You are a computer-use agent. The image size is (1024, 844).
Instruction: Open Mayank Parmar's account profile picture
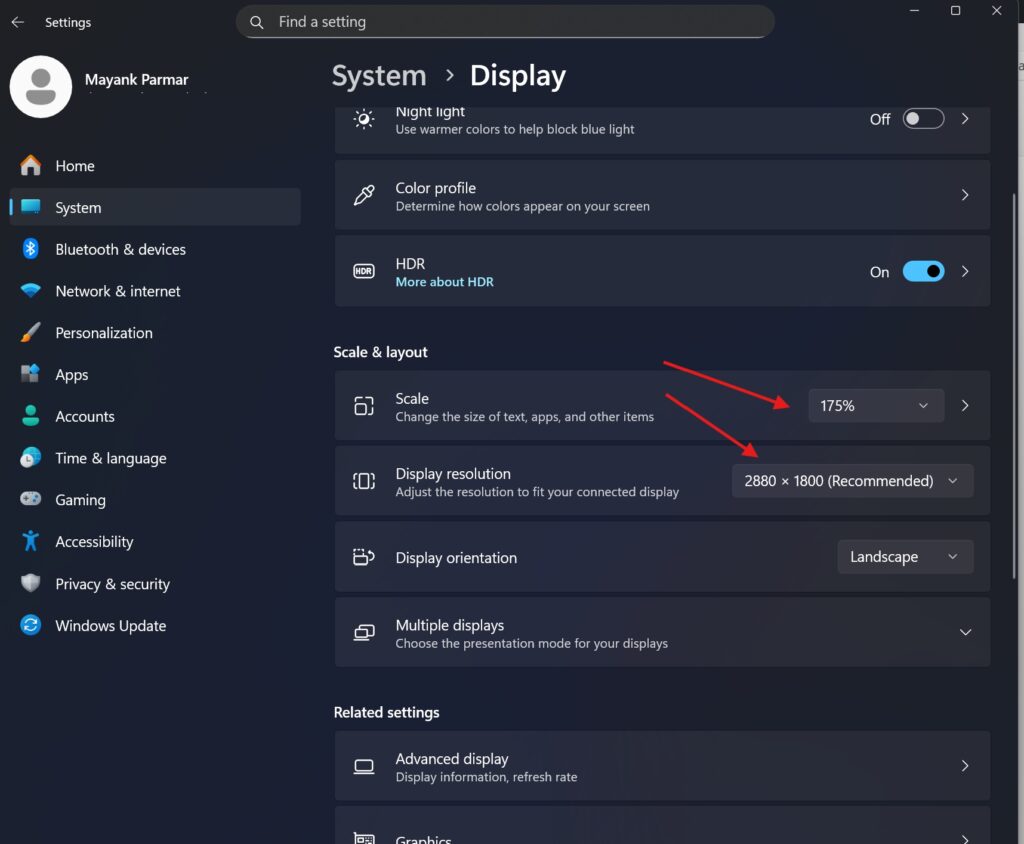click(41, 86)
